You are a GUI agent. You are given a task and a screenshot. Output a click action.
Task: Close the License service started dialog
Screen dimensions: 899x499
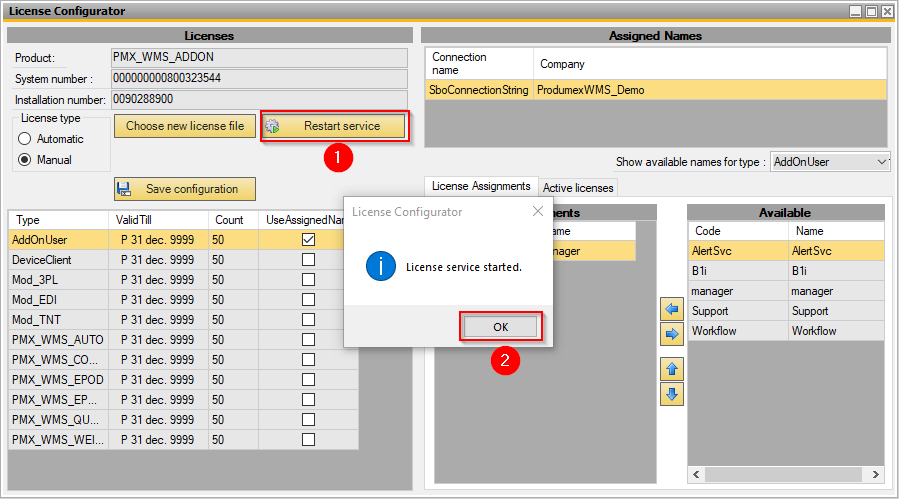[537, 212]
